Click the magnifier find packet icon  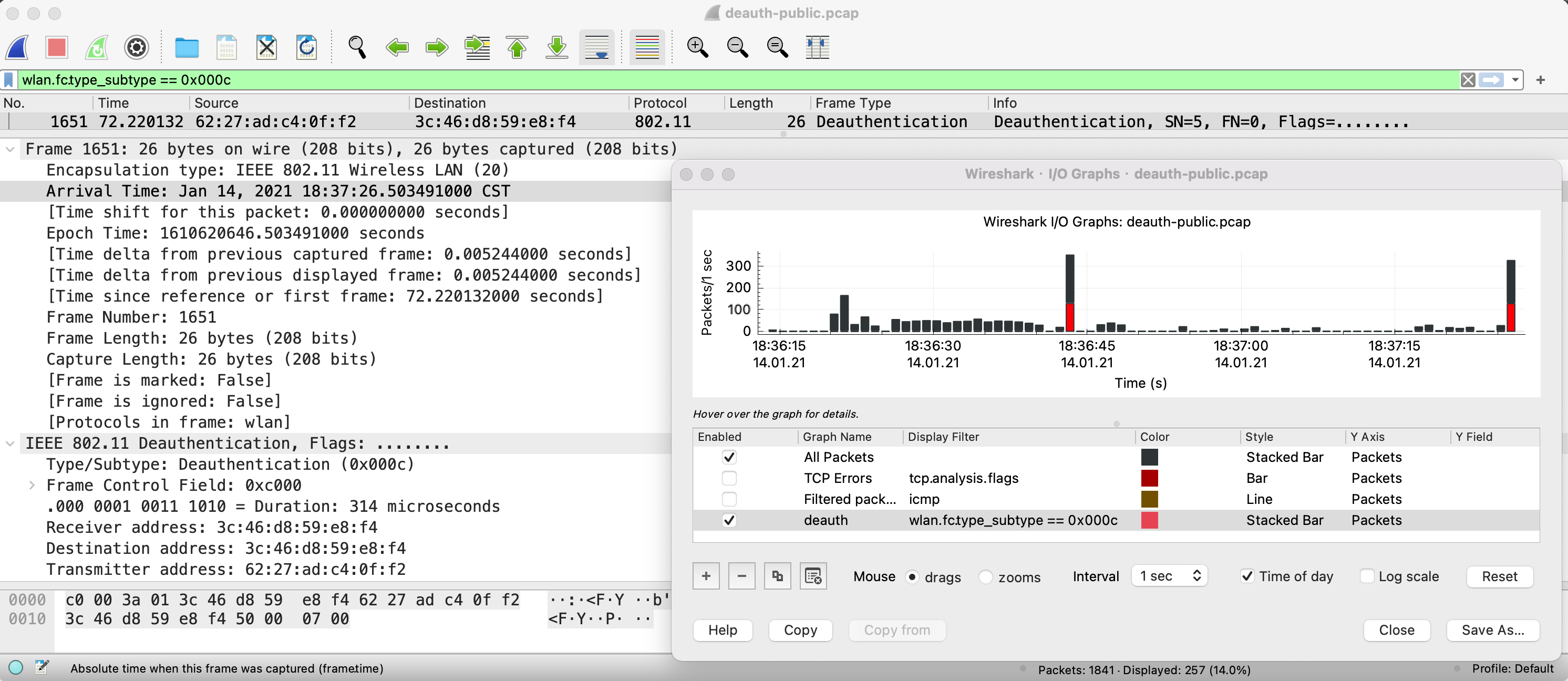(x=357, y=47)
